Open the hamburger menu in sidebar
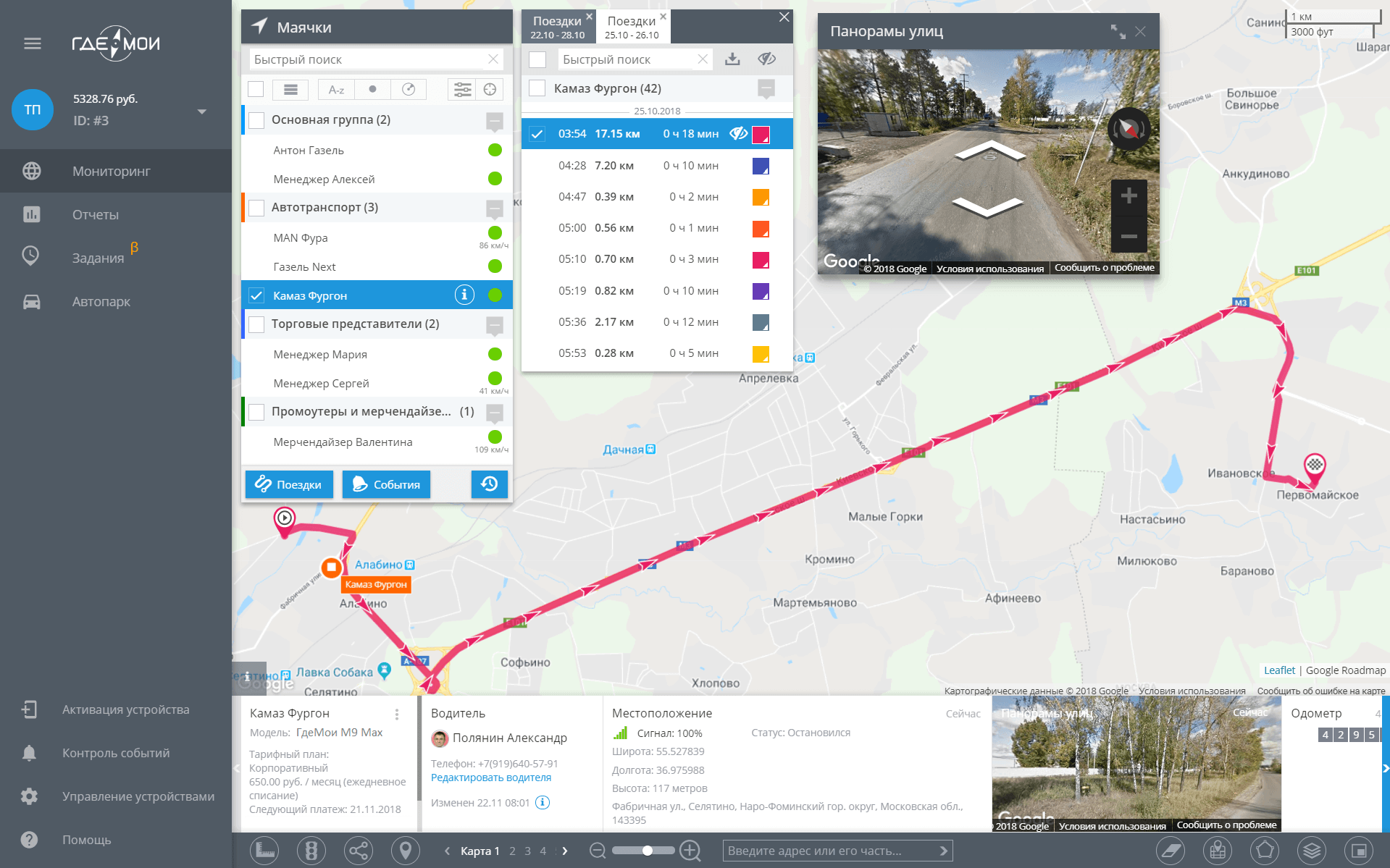 pyautogui.click(x=33, y=43)
